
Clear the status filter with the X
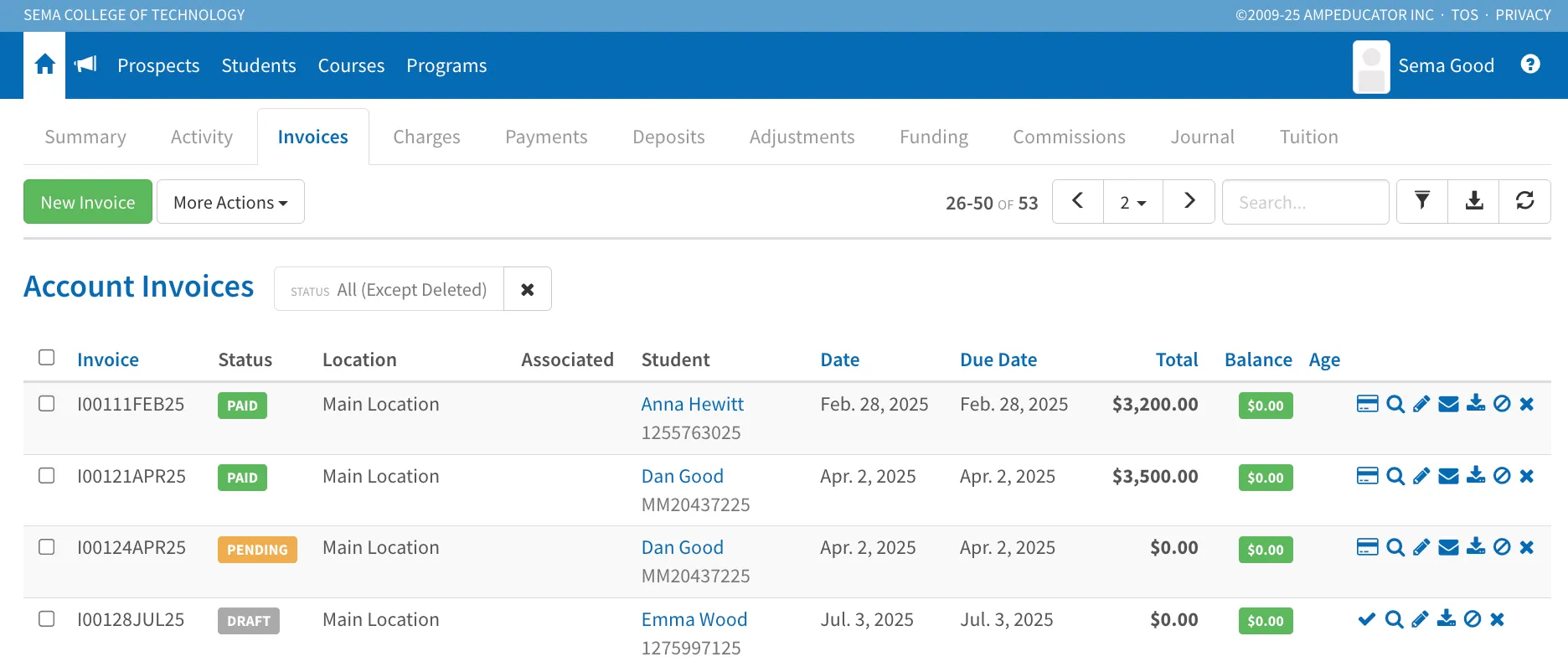pos(528,289)
